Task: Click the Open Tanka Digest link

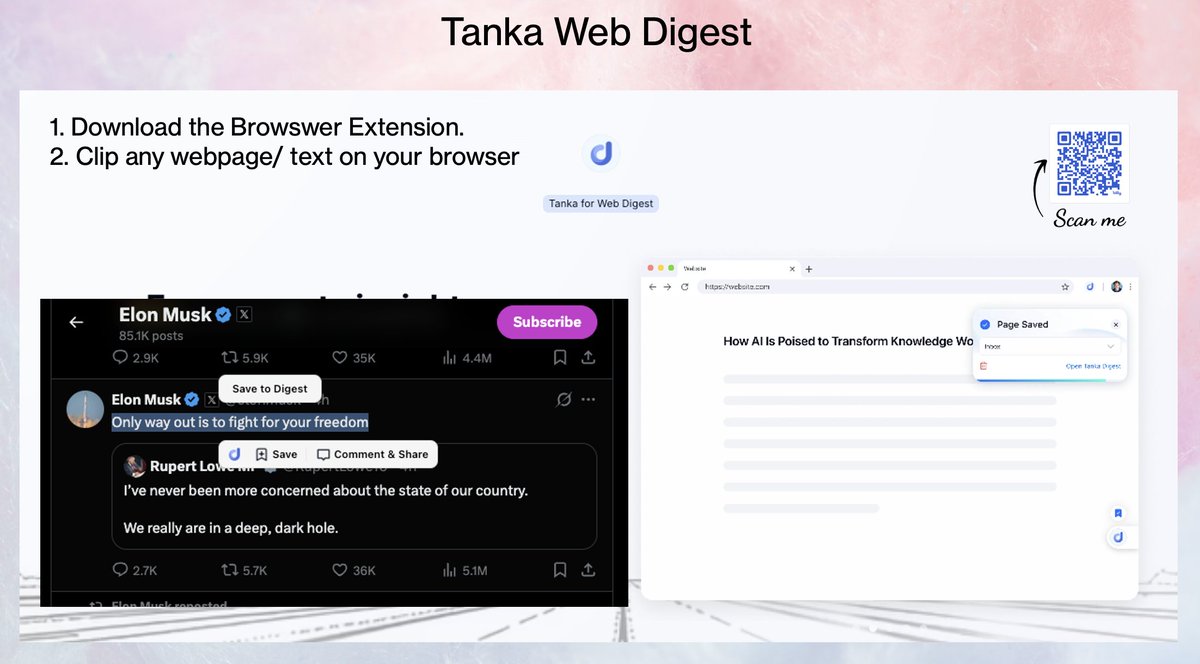Action: click(1093, 366)
